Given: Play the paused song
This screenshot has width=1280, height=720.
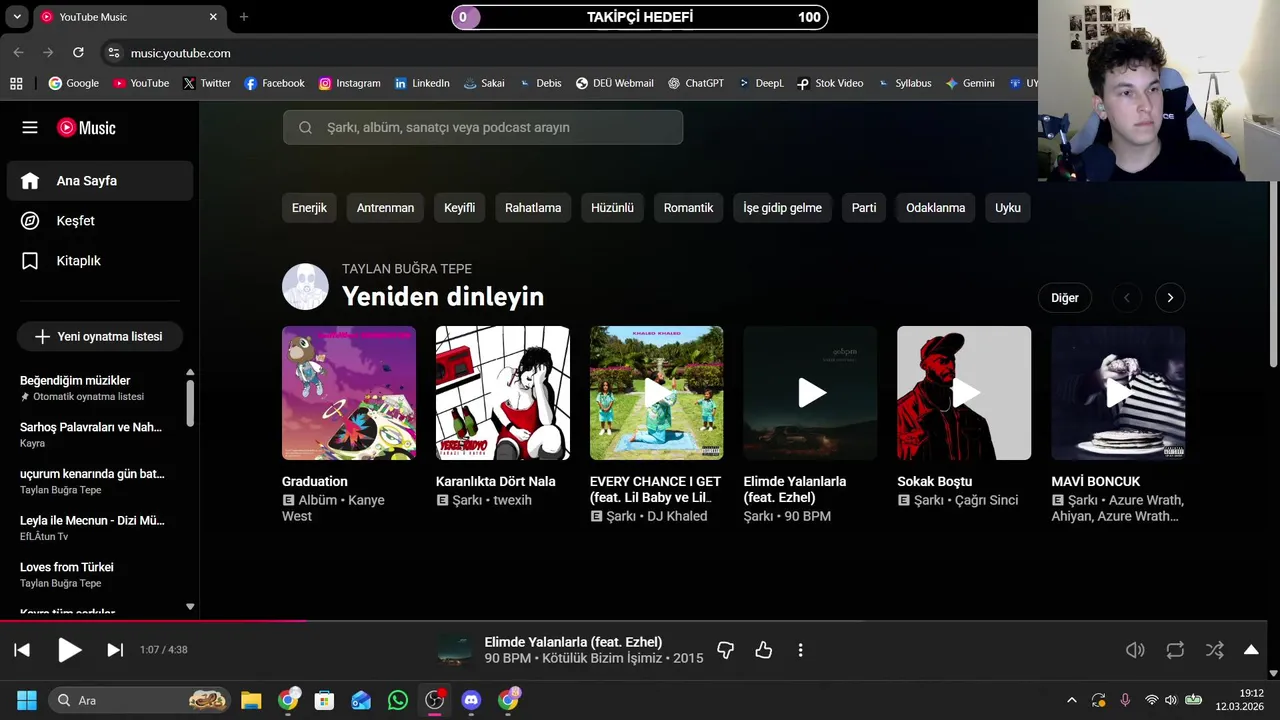Looking at the screenshot, I should [69, 650].
